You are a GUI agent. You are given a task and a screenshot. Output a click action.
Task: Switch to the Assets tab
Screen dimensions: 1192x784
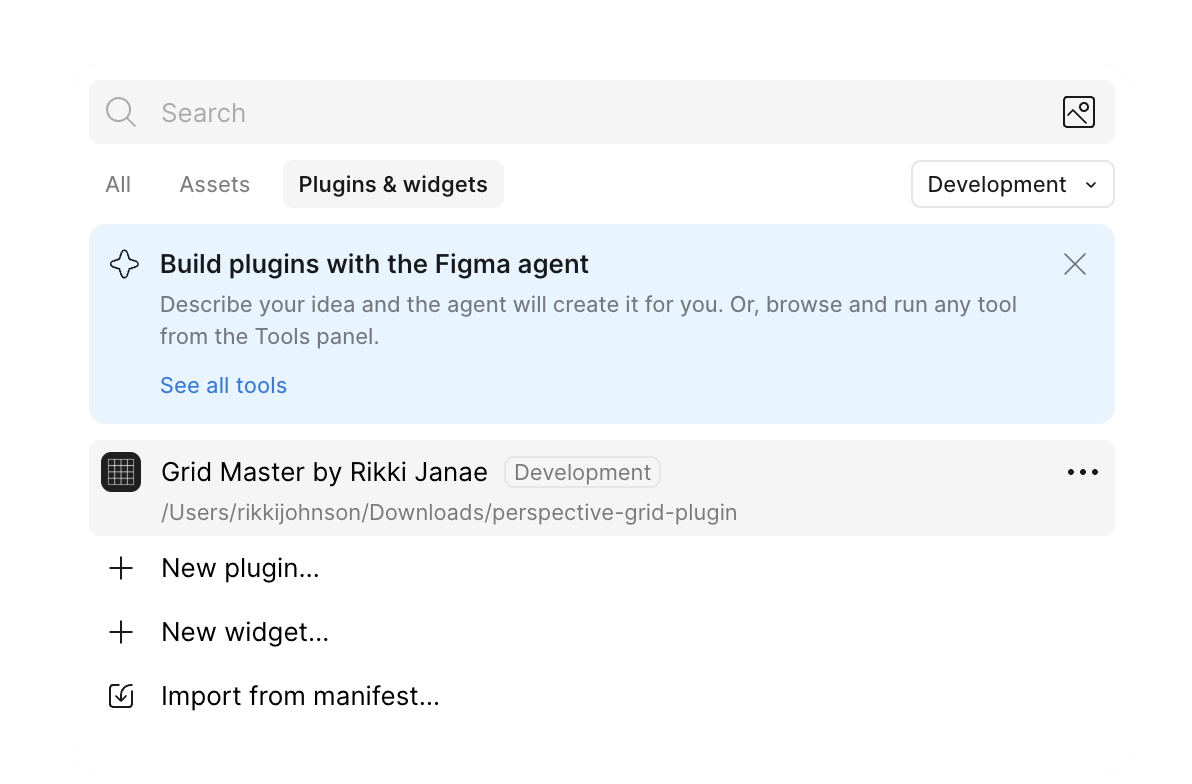coord(214,184)
